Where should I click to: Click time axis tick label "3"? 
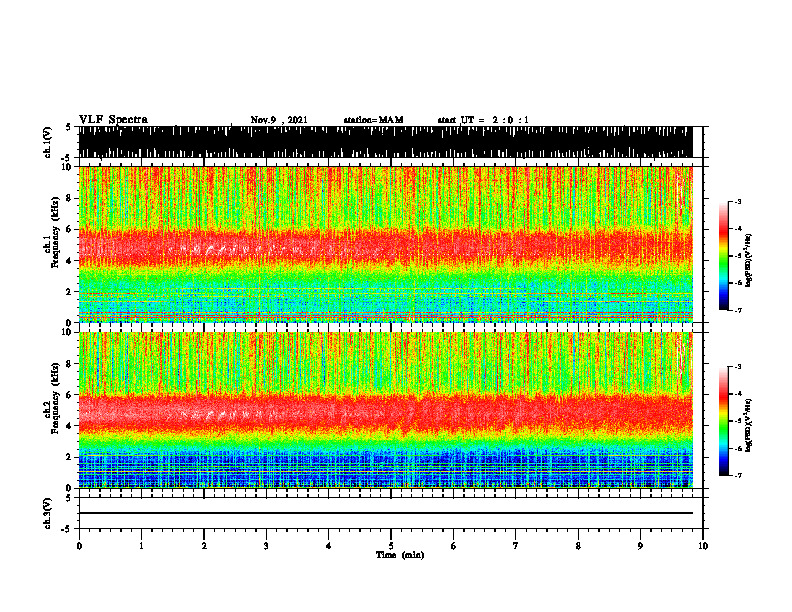[x=266, y=546]
